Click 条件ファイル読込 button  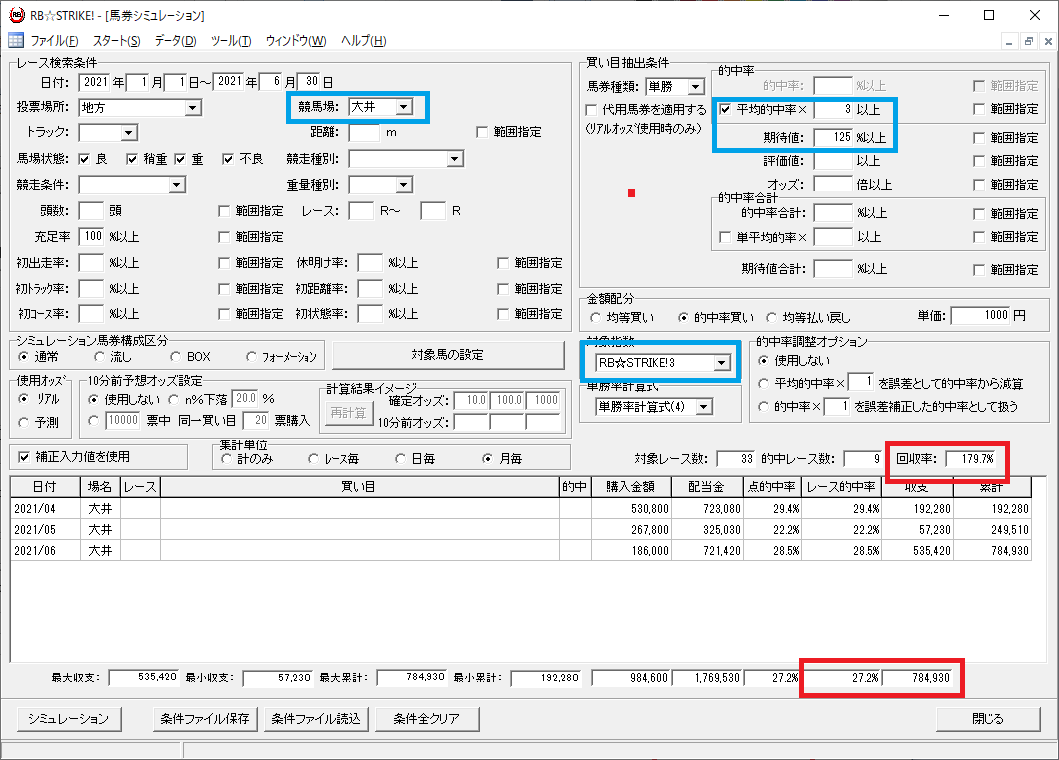[316, 719]
